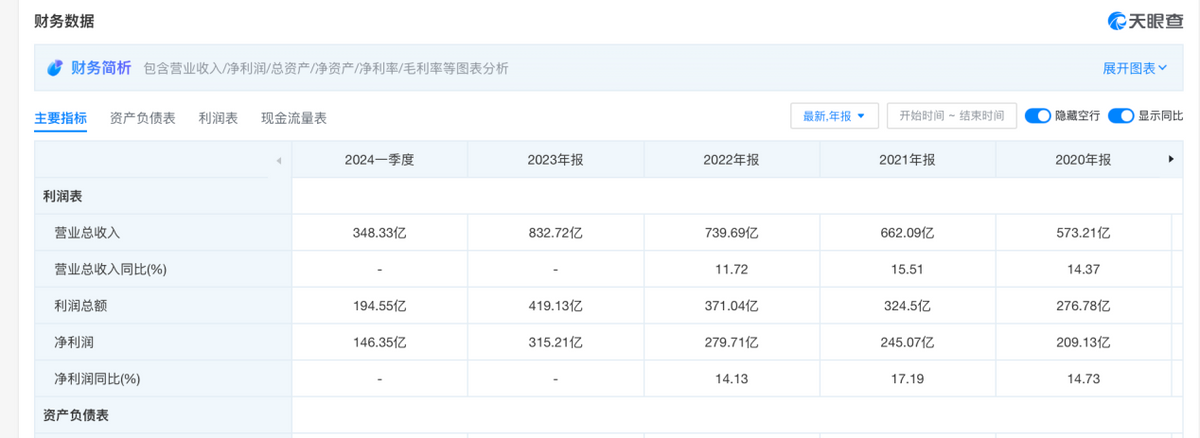Click the 2023年报 column header

click(x=555, y=160)
